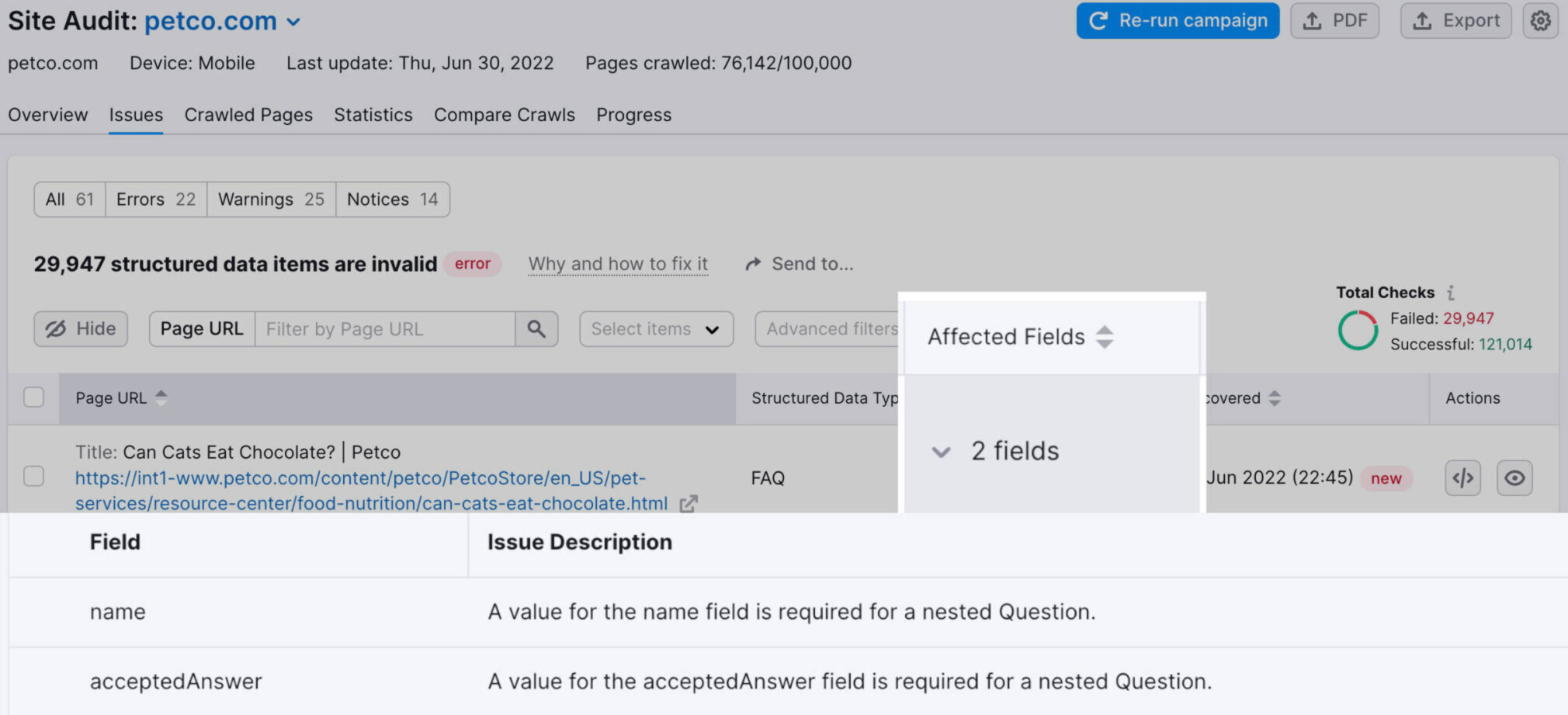Switch to the Progress tab
The image size is (1568, 715).
(x=634, y=115)
